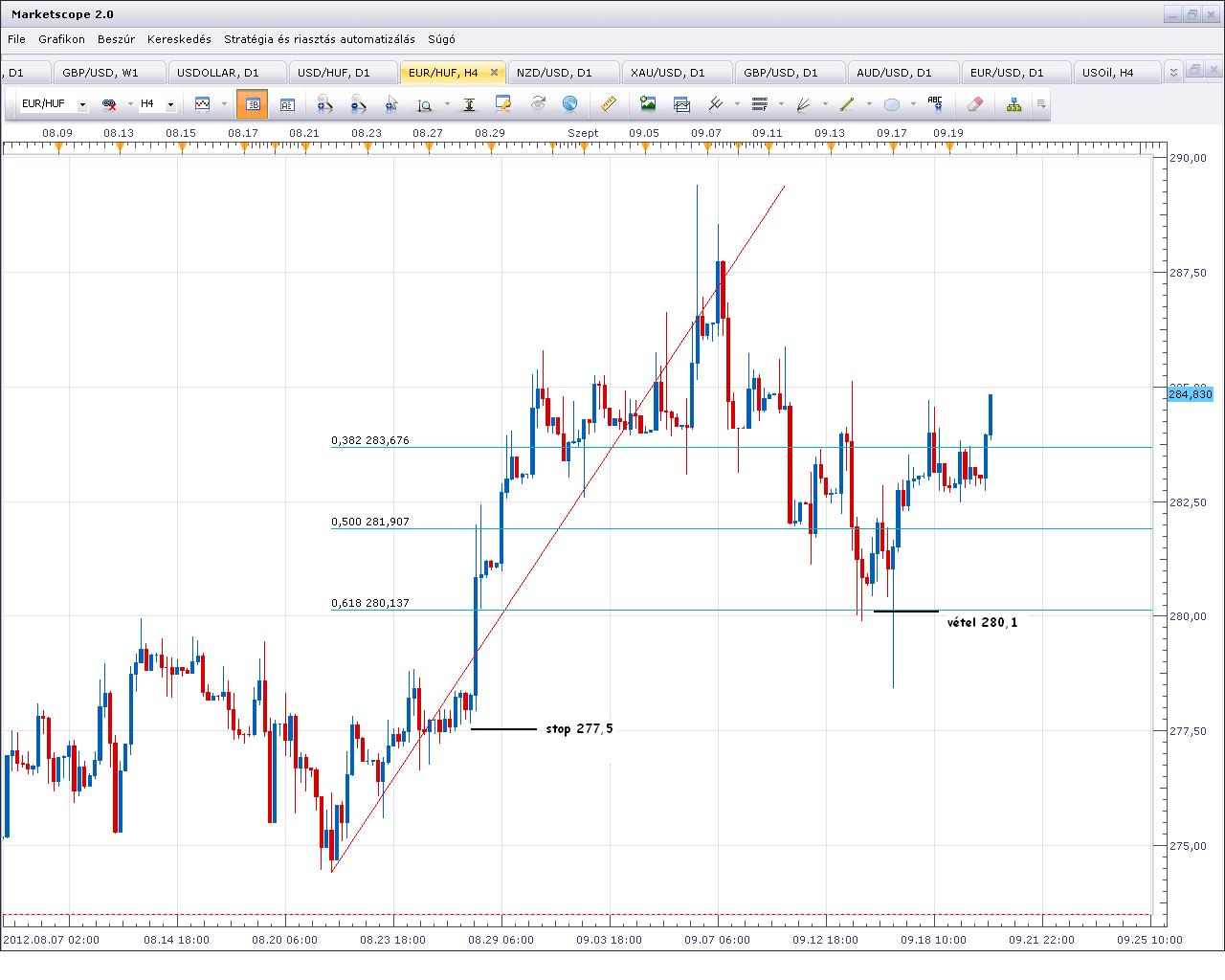
Task: Click the refresh view eye icon
Action: coord(538,104)
